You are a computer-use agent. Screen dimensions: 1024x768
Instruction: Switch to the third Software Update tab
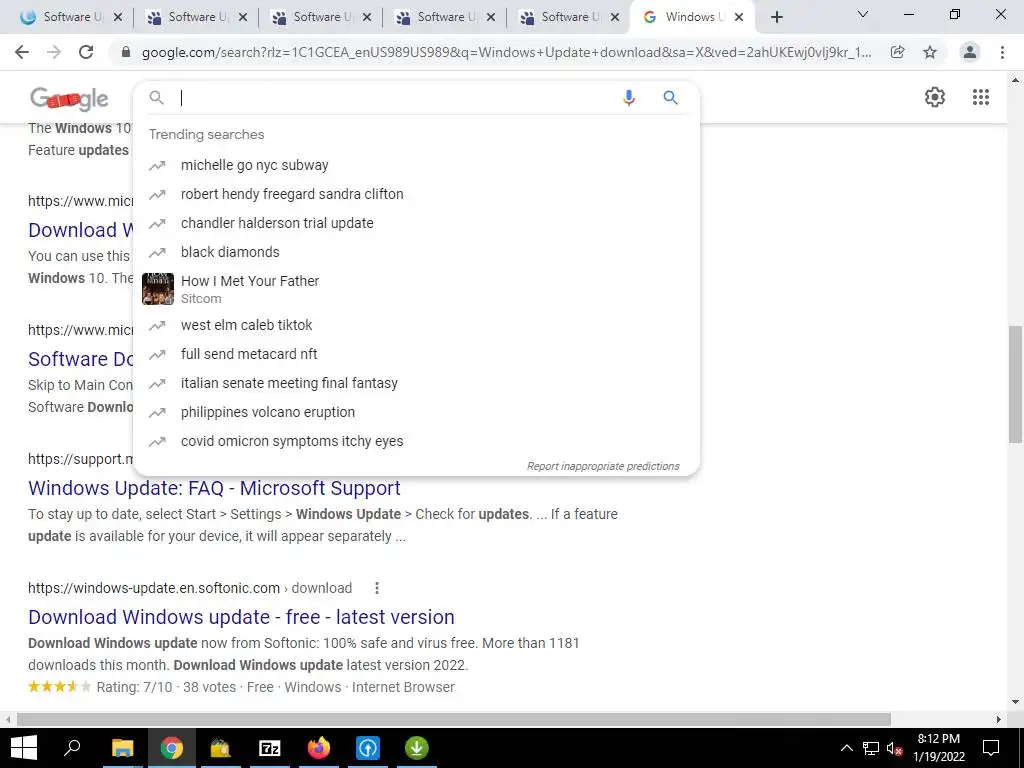(320, 17)
